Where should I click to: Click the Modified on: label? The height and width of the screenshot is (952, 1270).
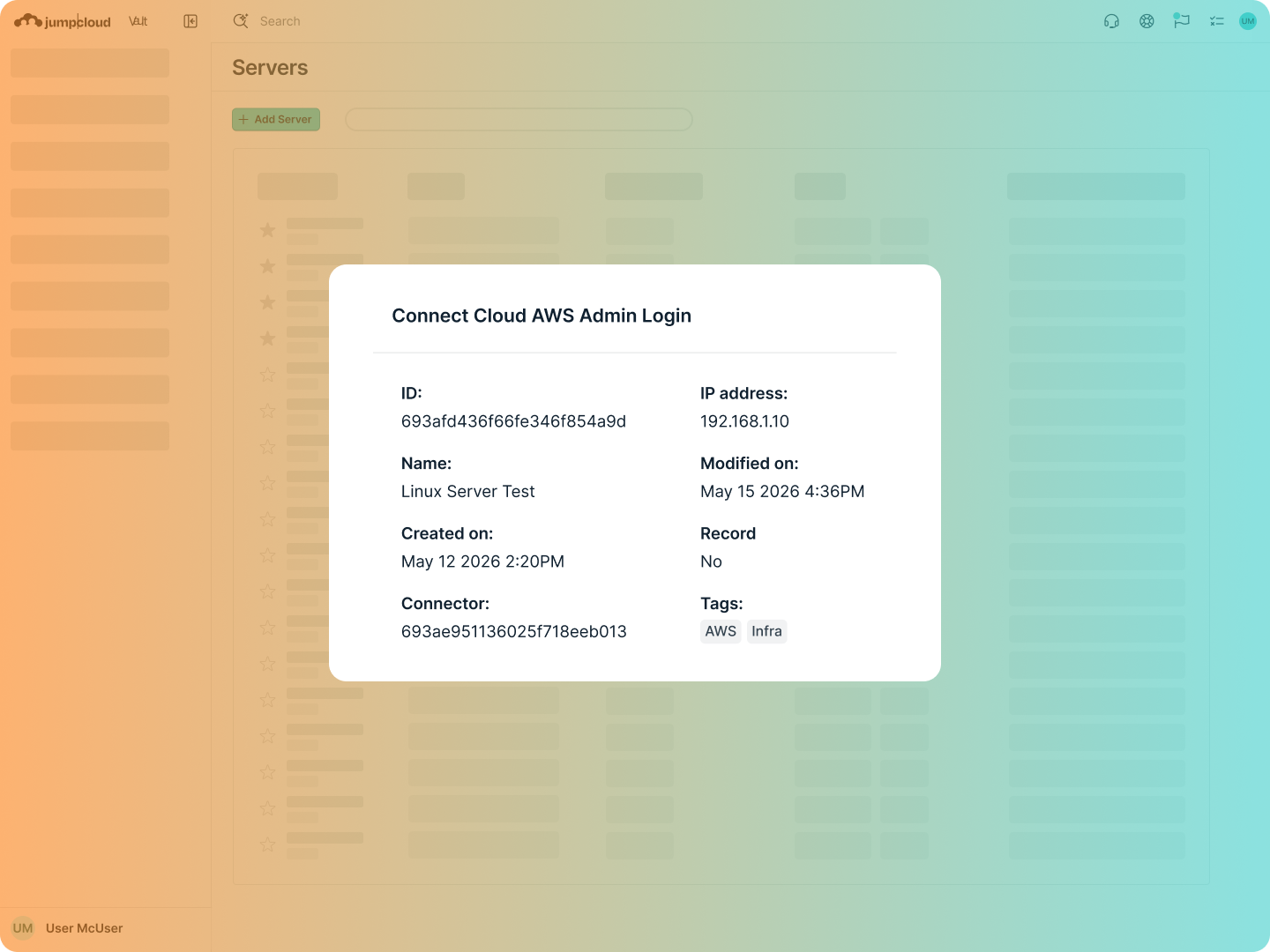[x=749, y=464]
